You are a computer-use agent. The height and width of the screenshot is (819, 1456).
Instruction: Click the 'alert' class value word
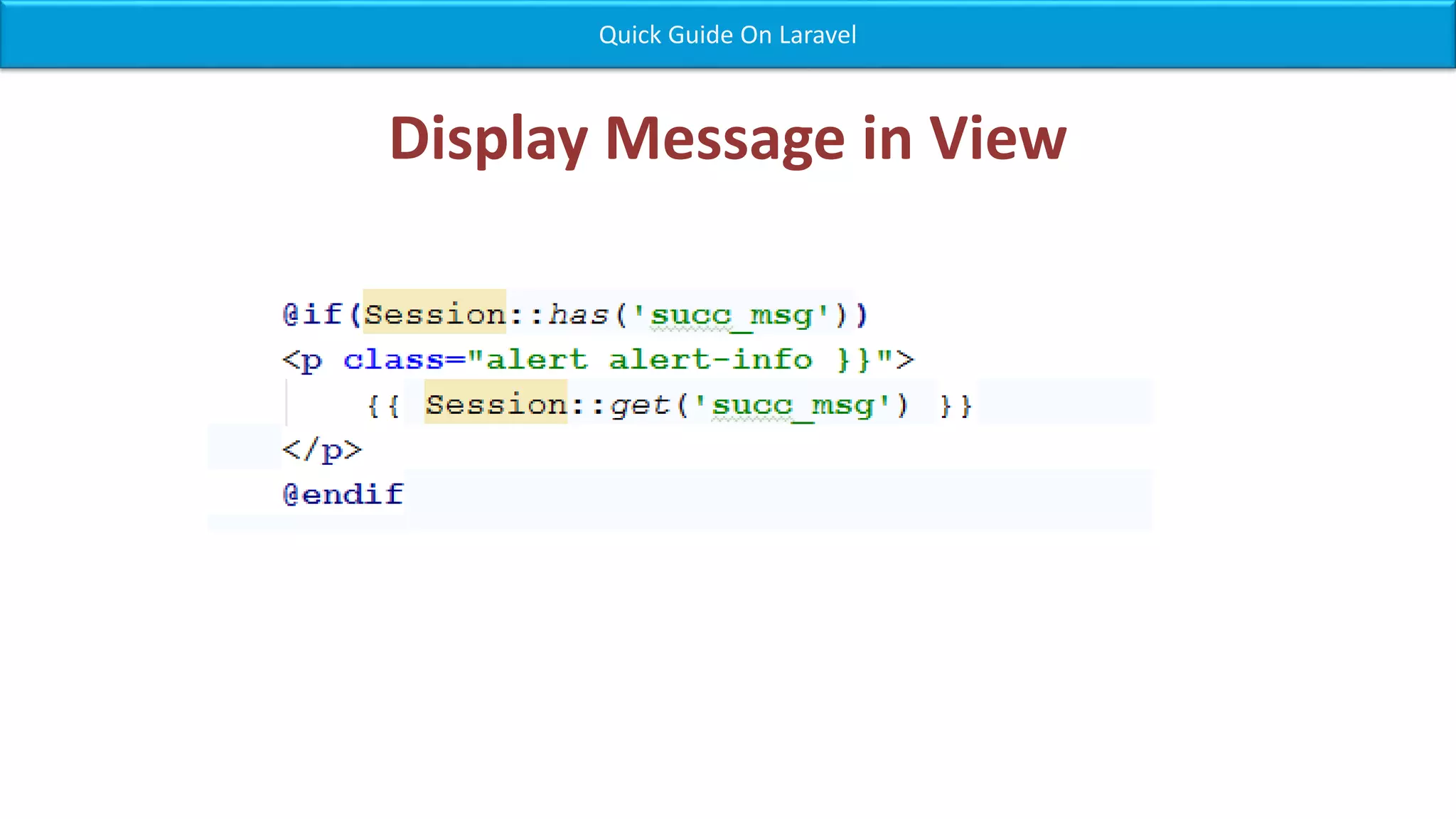[537, 360]
